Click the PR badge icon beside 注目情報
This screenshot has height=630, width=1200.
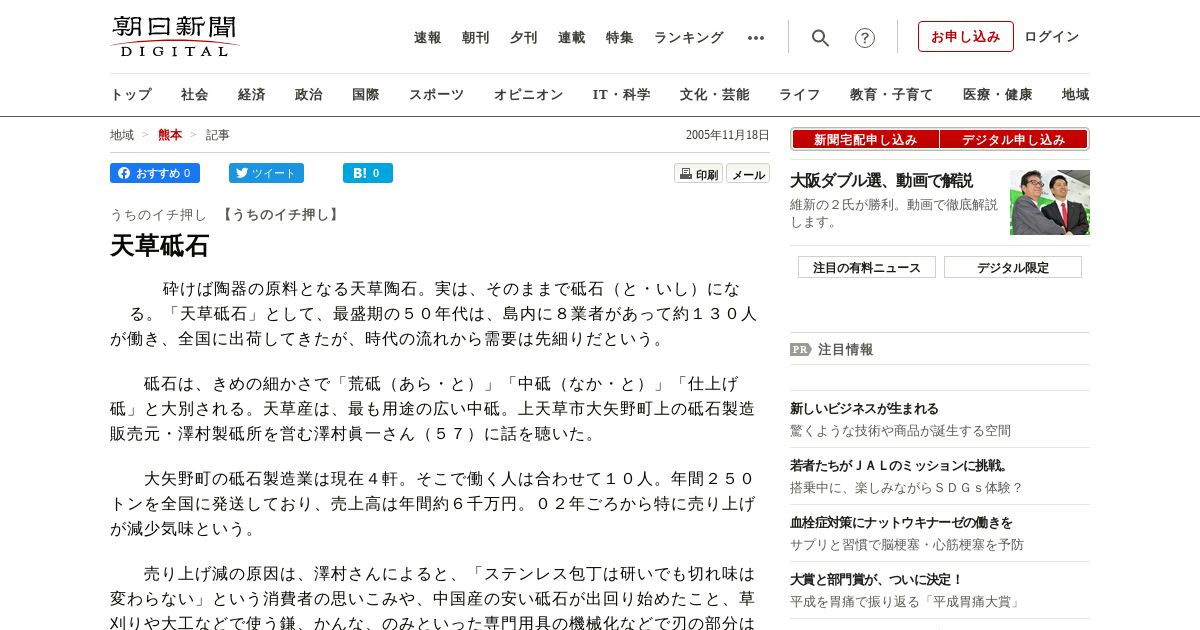(801, 350)
